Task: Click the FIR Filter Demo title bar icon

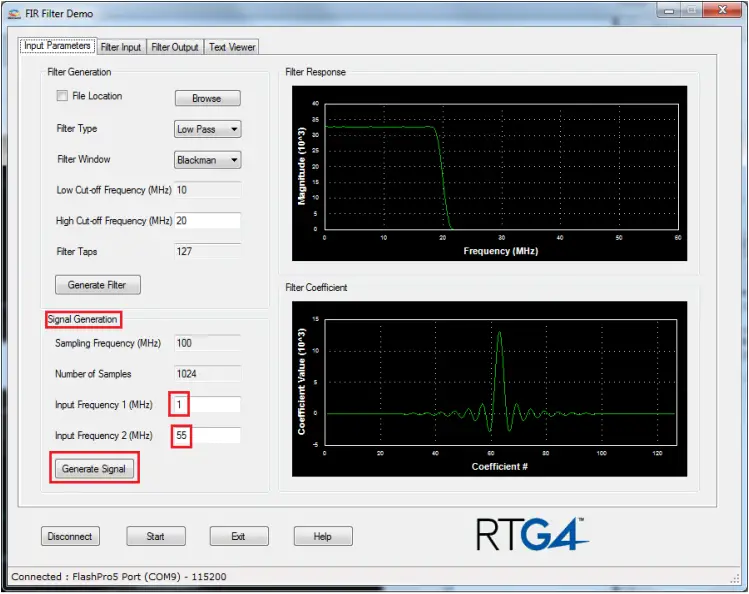Action: coord(15,14)
